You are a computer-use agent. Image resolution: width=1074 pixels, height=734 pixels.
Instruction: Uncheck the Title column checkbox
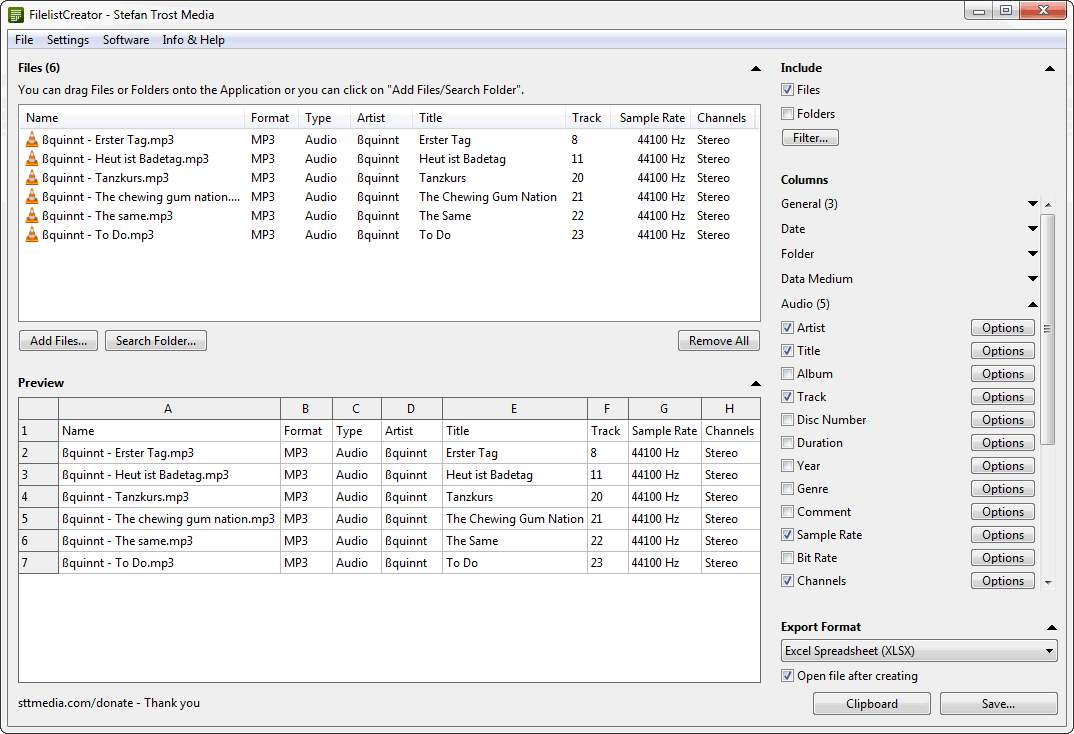788,351
